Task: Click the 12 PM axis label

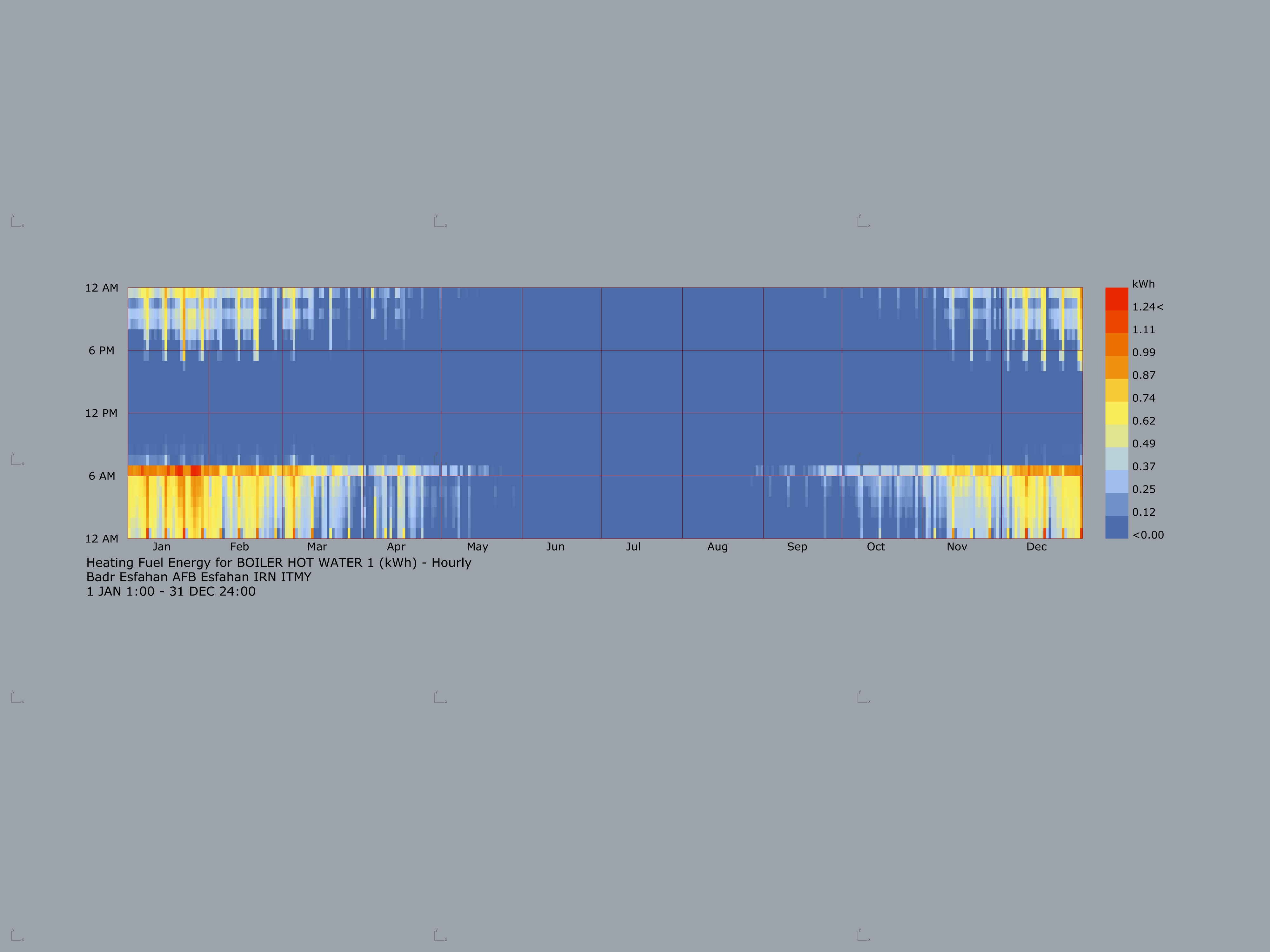Action: coord(102,413)
